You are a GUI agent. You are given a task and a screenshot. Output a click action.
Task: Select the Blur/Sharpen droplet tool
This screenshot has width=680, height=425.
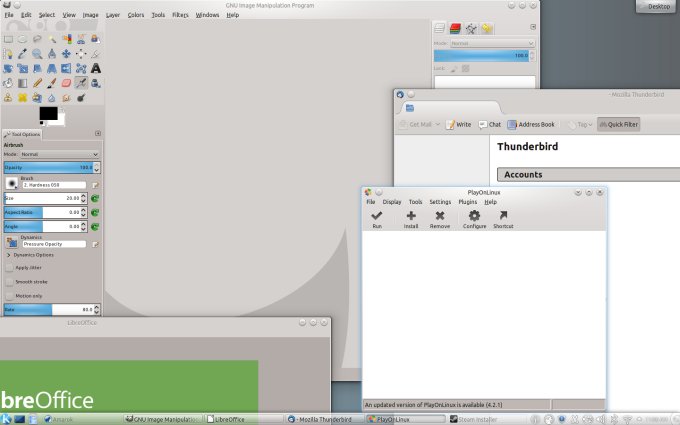pyautogui.click(x=52, y=98)
